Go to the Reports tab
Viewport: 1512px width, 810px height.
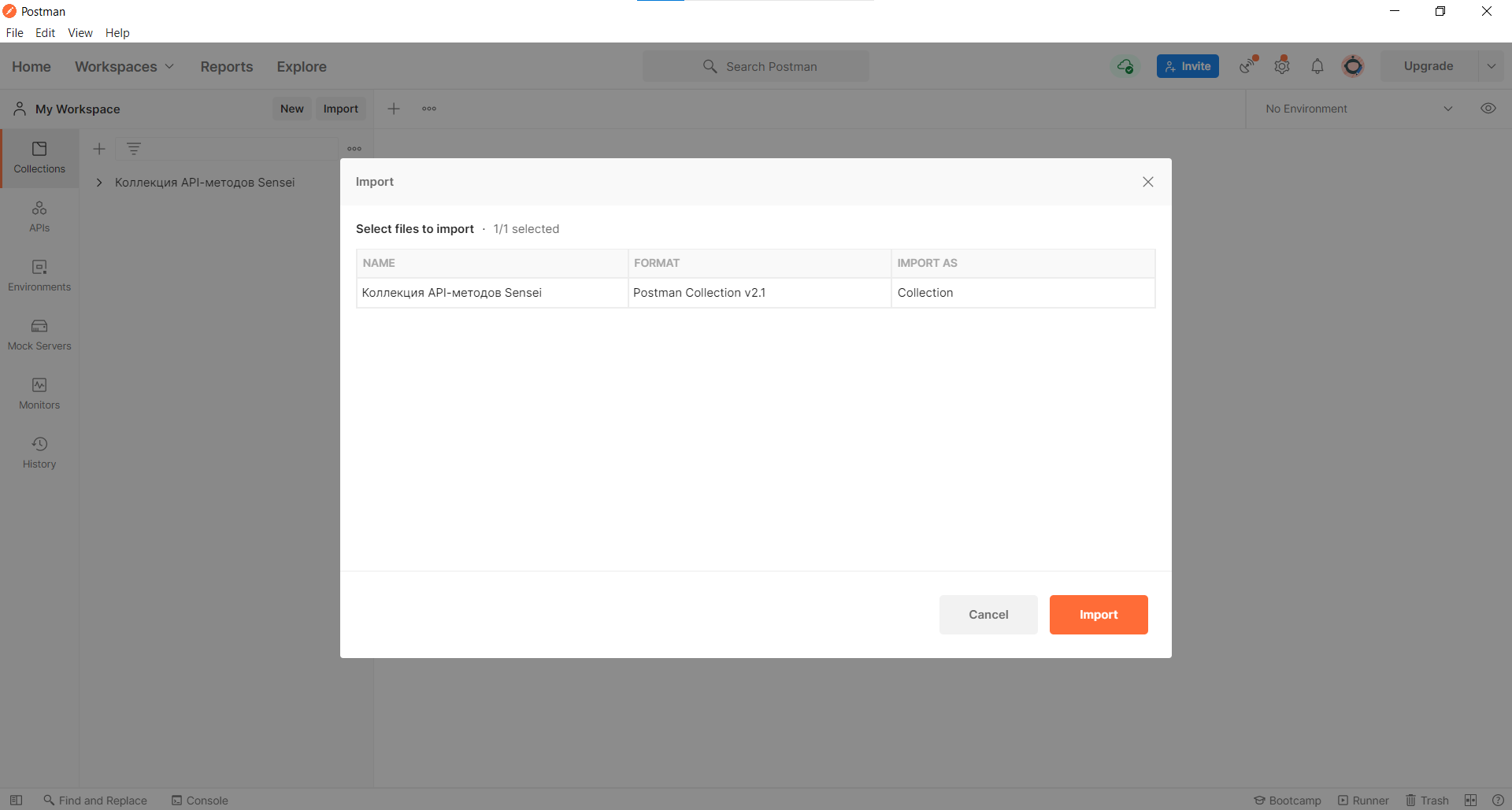[227, 67]
